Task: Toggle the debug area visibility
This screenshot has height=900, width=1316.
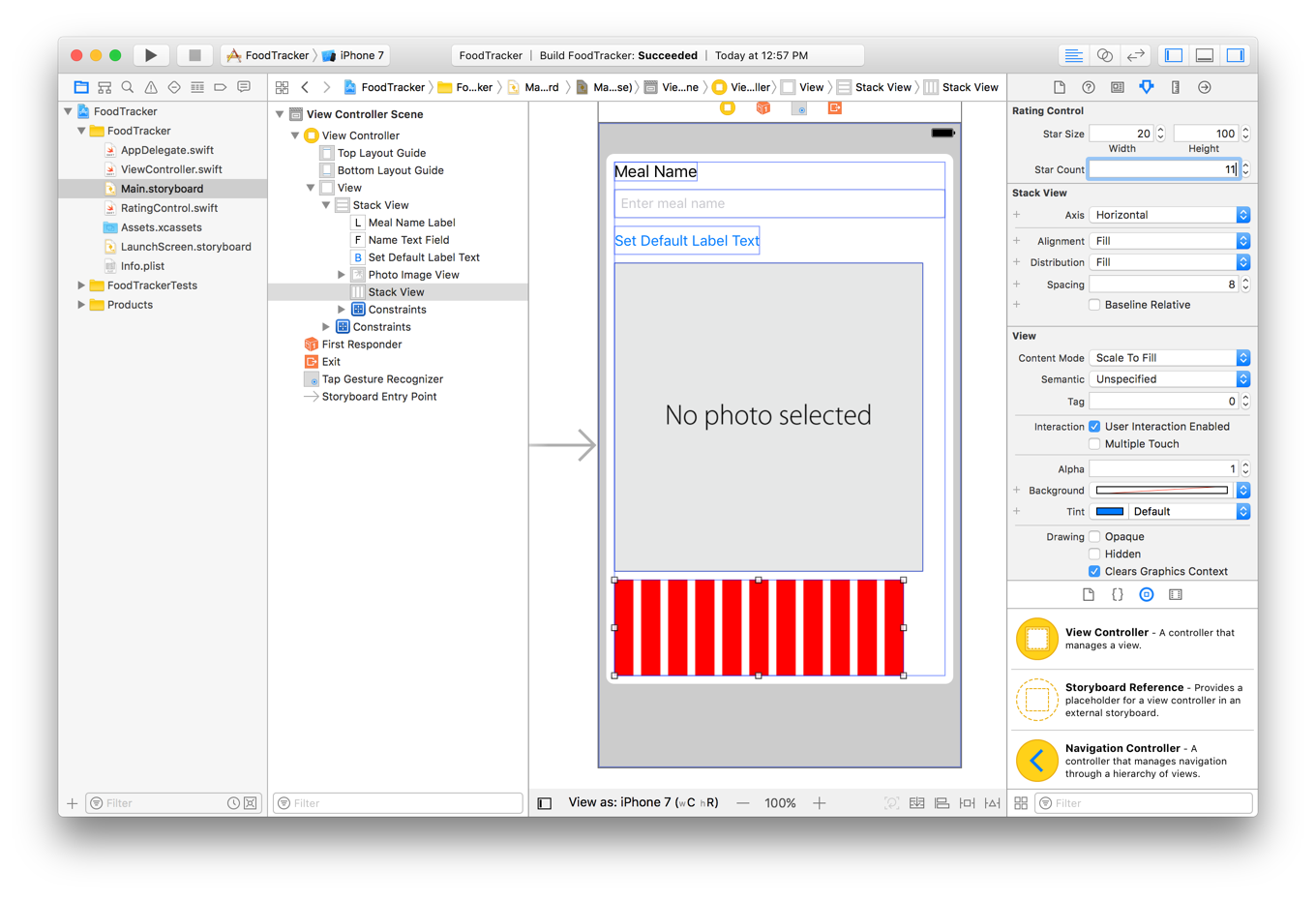Action: [1205, 55]
